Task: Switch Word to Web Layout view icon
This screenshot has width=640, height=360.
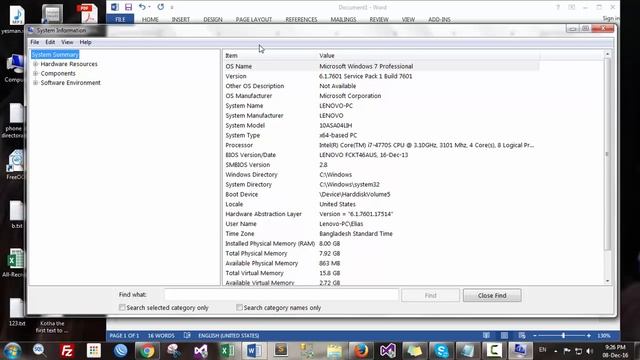Action: click(x=522, y=336)
